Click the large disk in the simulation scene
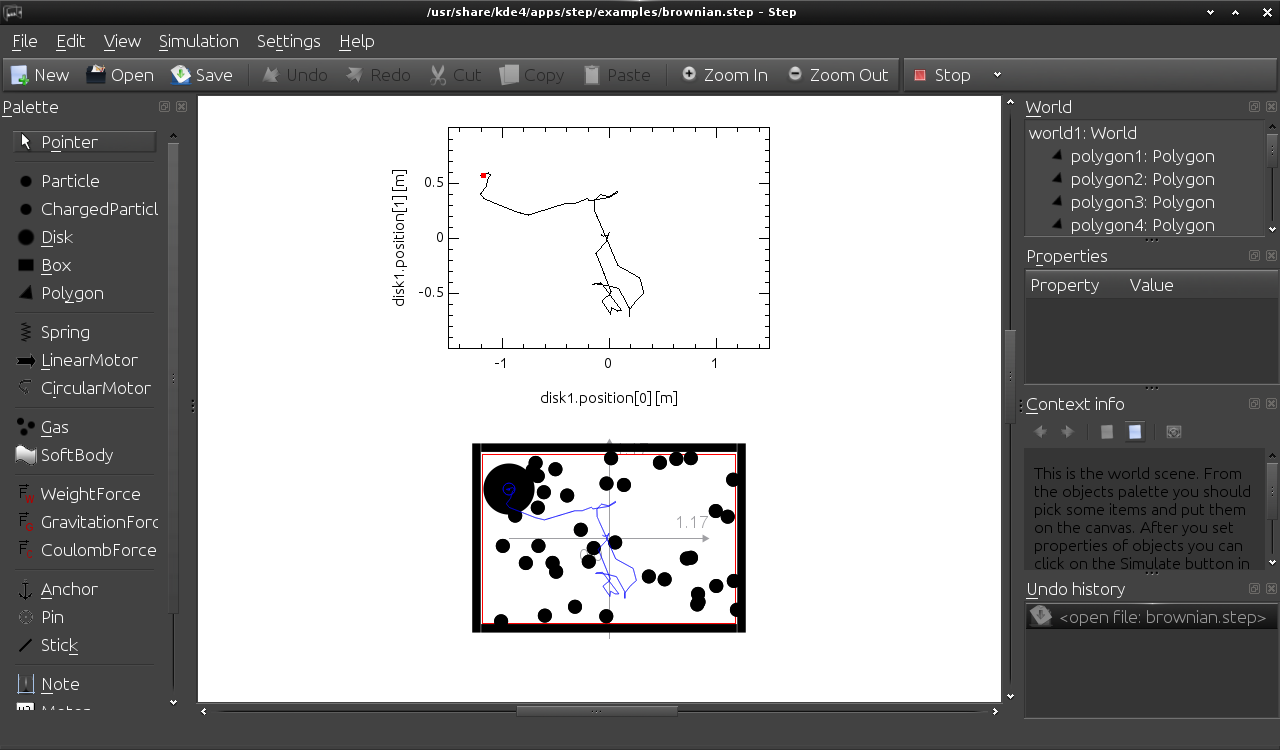1280x750 pixels. (x=509, y=489)
